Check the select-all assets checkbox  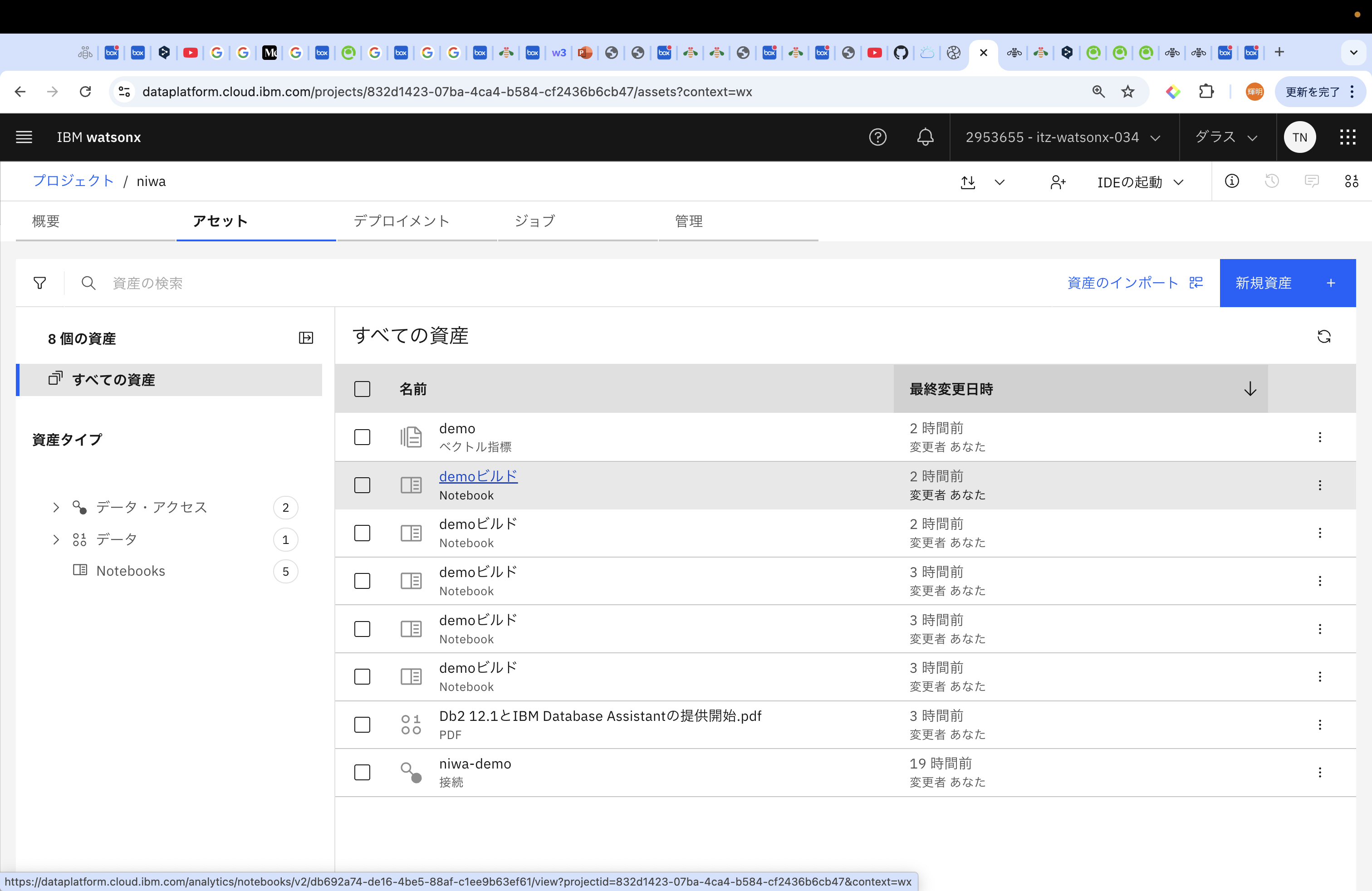pos(362,389)
